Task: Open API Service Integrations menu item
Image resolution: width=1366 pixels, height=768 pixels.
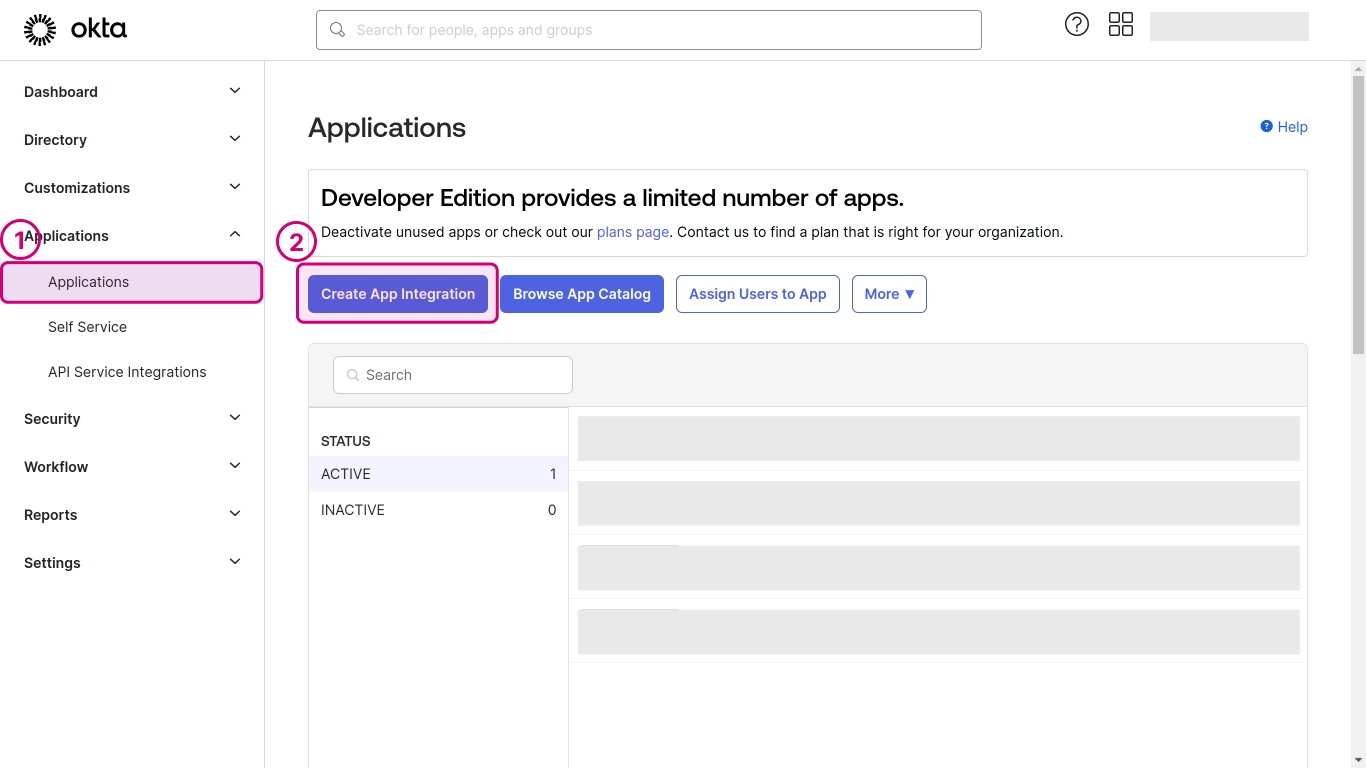Action: 127,372
